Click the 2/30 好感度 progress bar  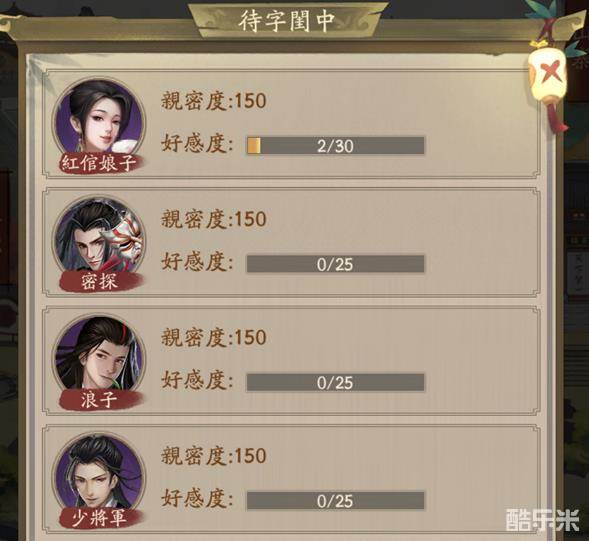coord(335,145)
